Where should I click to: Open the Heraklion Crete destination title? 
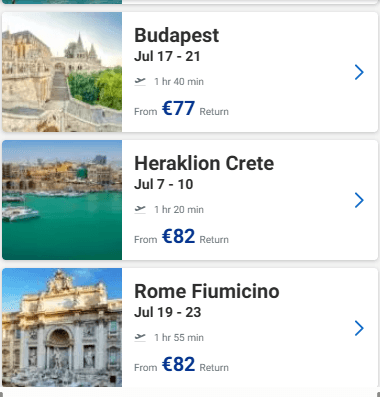pyautogui.click(x=204, y=163)
